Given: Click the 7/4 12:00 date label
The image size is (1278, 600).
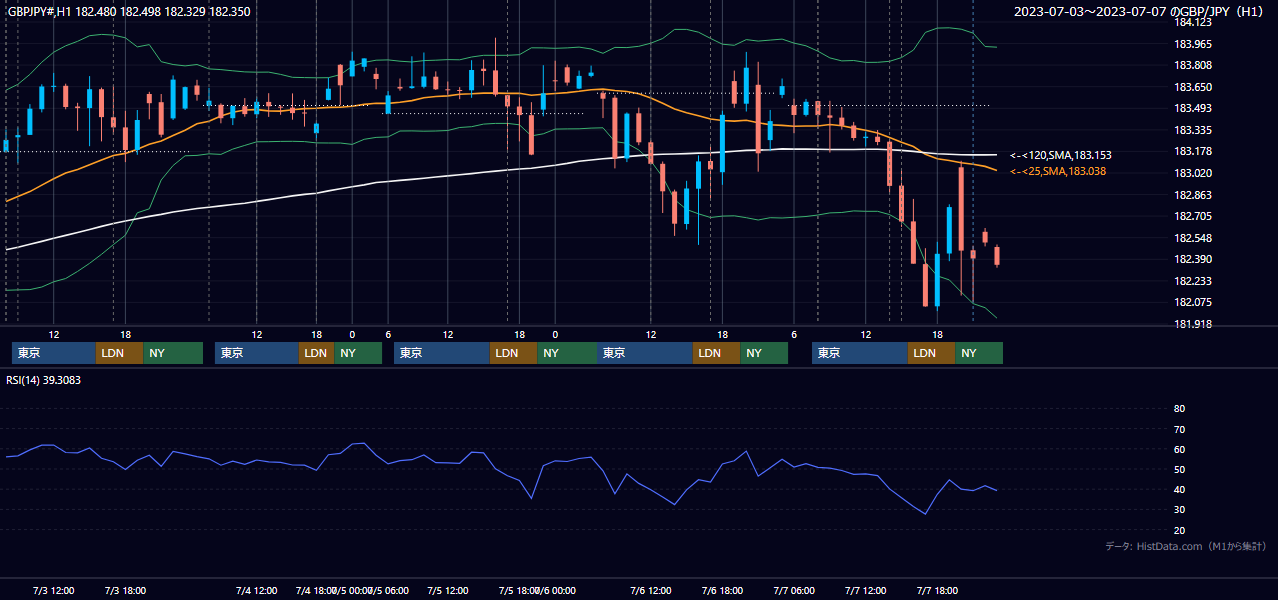Looking at the screenshot, I should click(256, 591).
